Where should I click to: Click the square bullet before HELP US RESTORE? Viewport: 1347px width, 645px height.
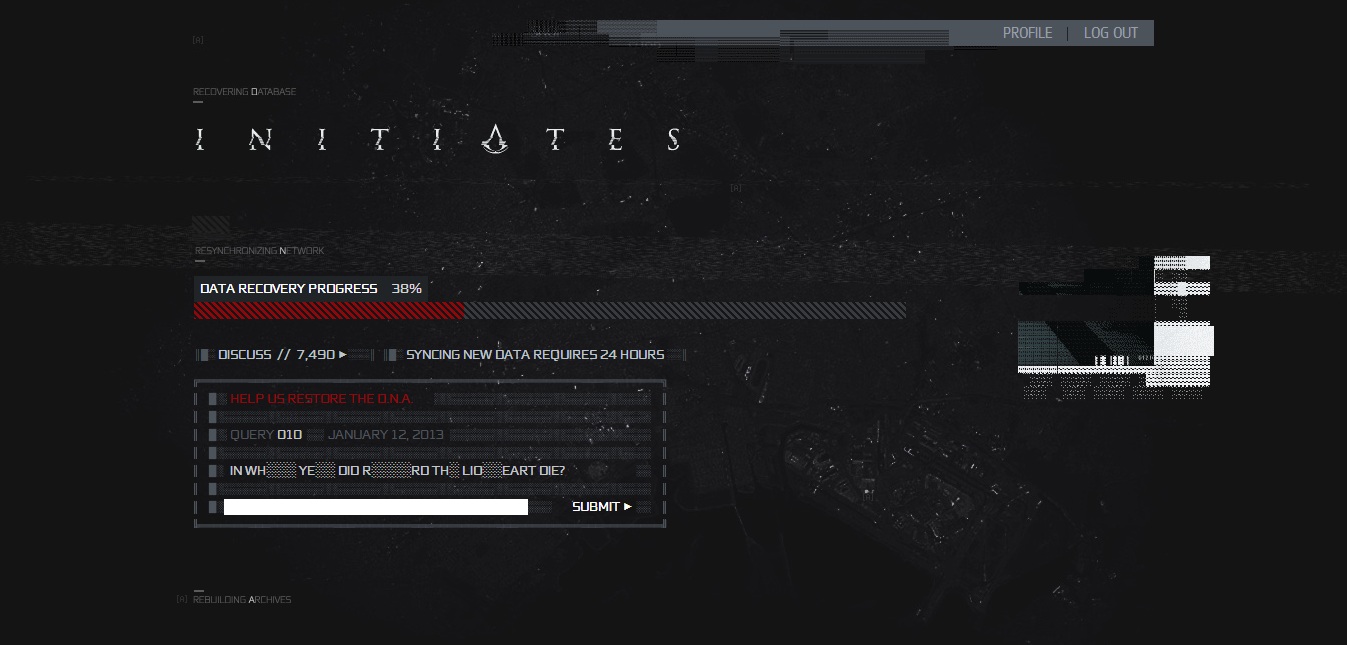(213, 398)
